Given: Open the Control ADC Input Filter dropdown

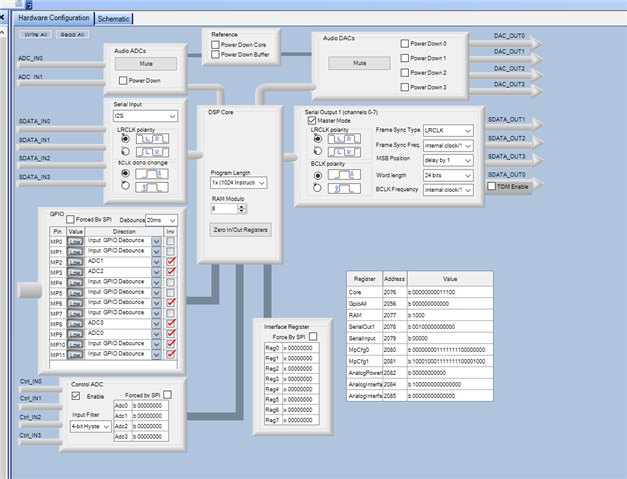Looking at the screenshot, I should [91, 426].
